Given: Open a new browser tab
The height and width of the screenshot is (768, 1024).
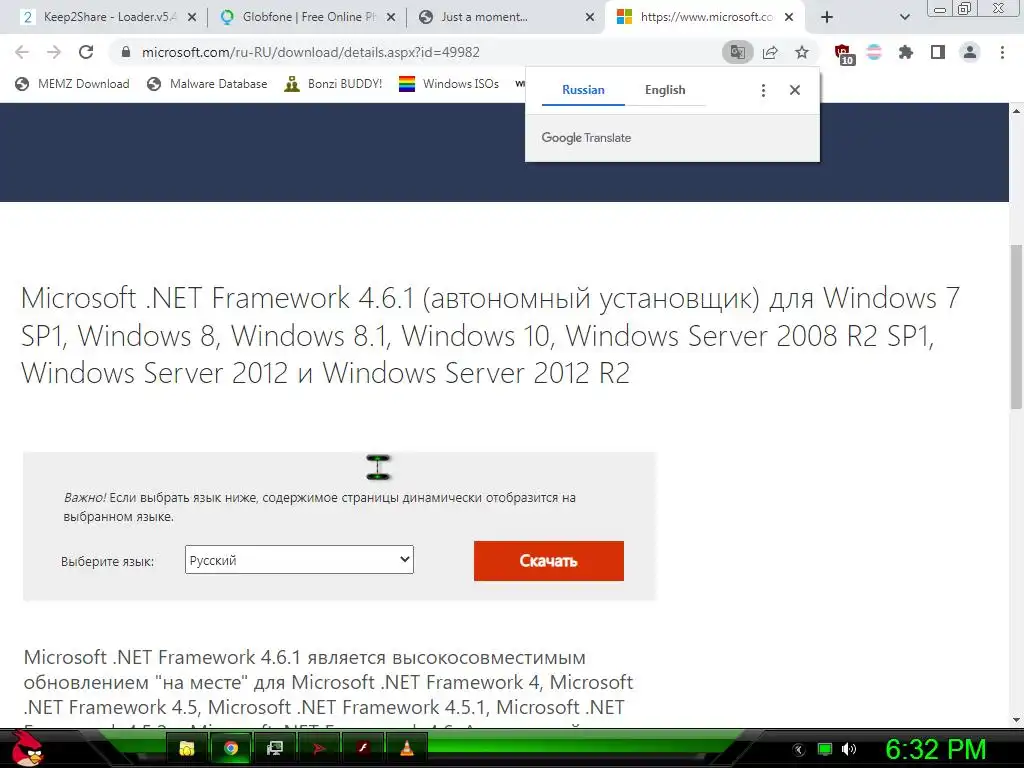Looking at the screenshot, I should point(827,17).
